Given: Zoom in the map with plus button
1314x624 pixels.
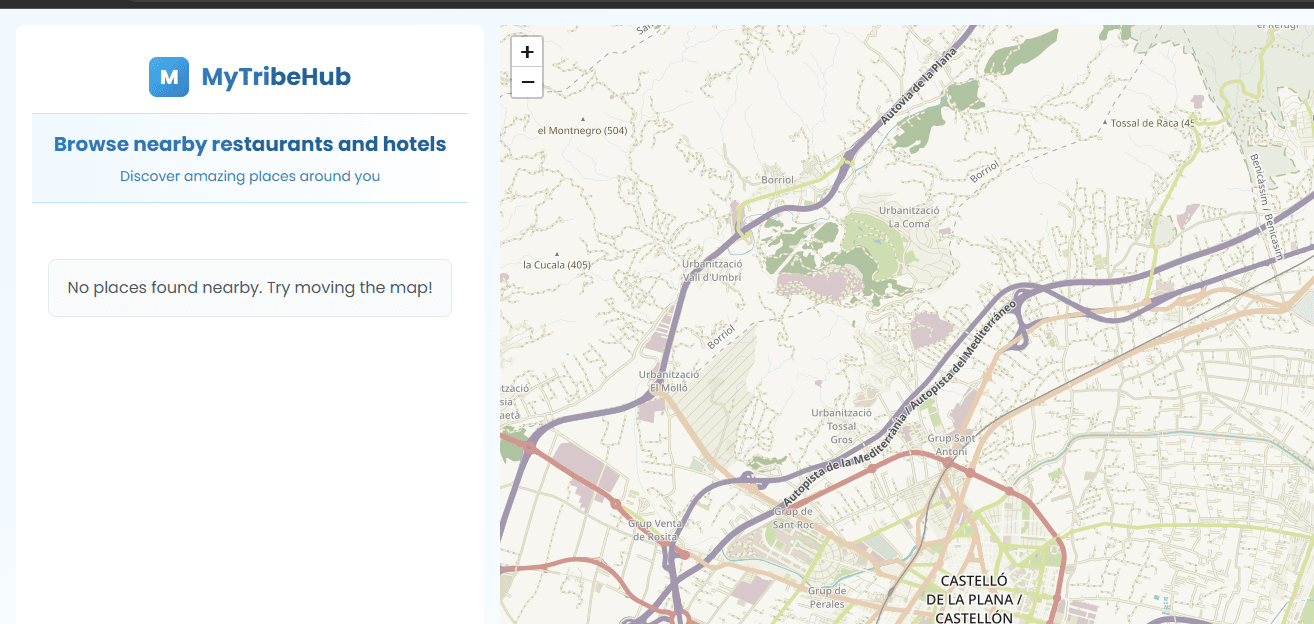Looking at the screenshot, I should click(527, 52).
